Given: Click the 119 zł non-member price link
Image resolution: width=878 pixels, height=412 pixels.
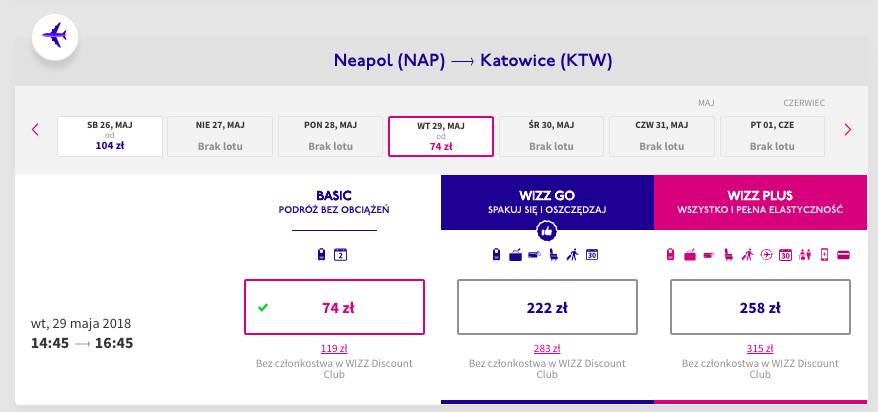Looking at the screenshot, I should (x=334, y=348).
